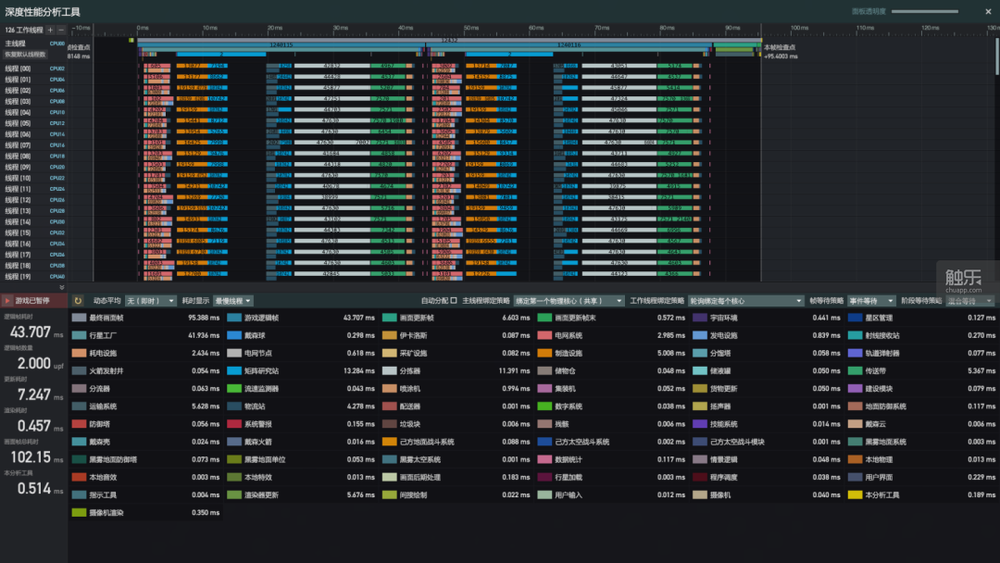The image size is (1000, 563).
Task: Select the 线程 [00] row label
Action: pos(18,69)
